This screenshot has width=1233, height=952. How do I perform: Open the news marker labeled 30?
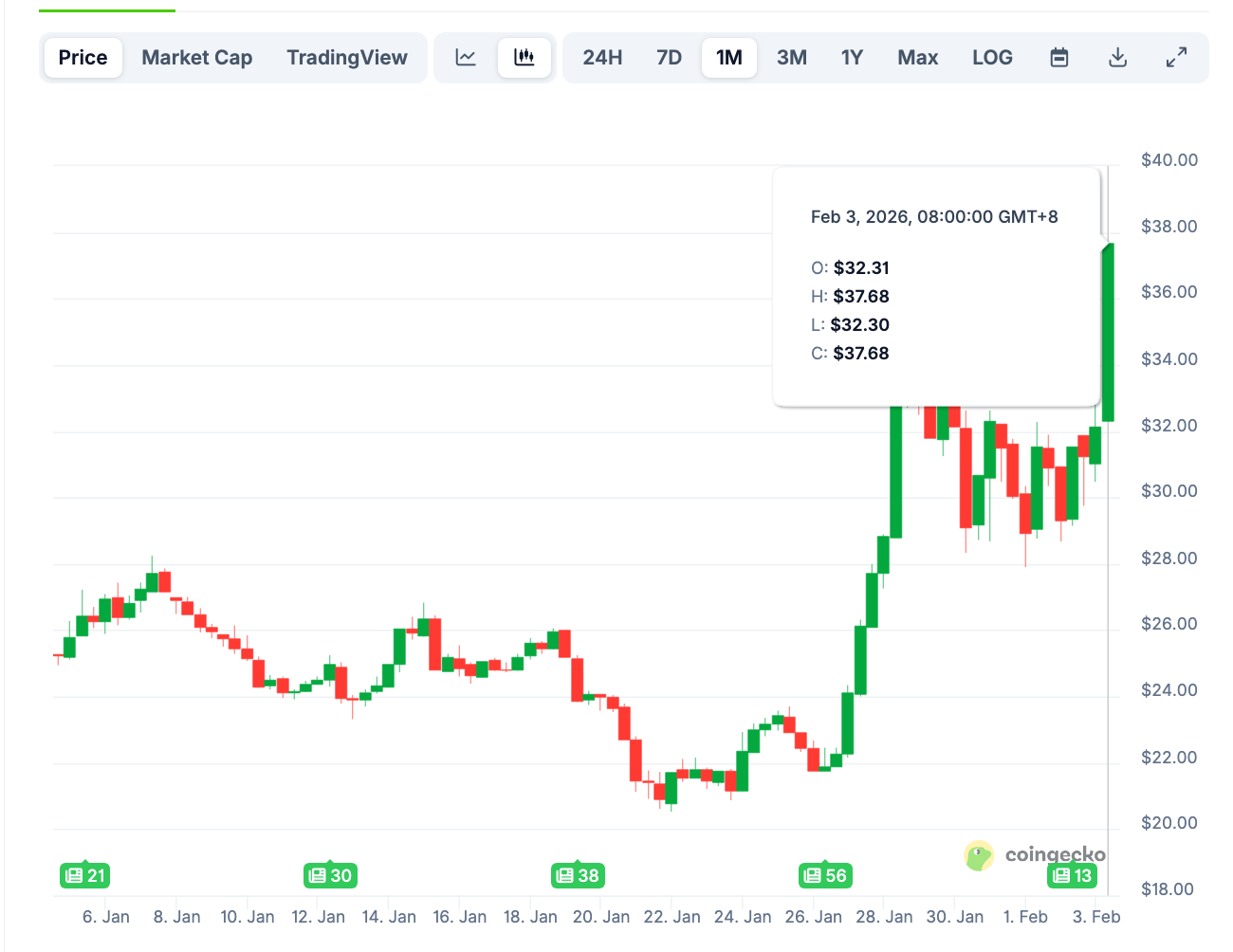click(329, 875)
